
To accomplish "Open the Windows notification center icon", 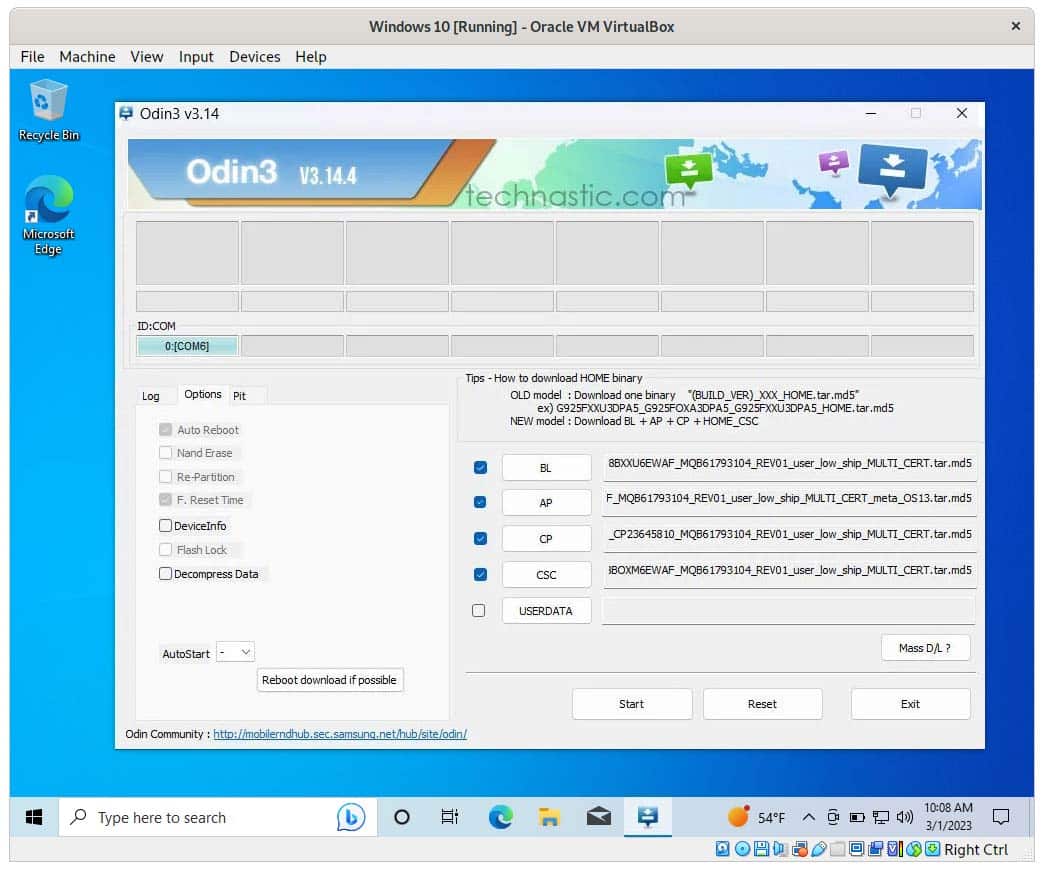I will [1001, 817].
